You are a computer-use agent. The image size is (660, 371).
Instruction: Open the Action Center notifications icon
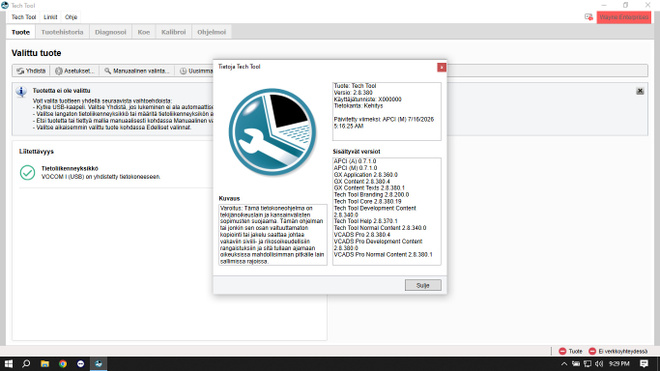pyautogui.click(x=644, y=364)
